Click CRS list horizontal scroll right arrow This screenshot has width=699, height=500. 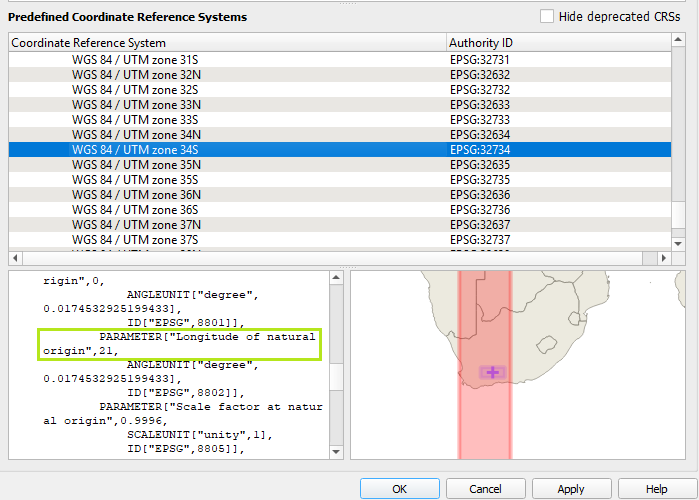[x=664, y=258]
